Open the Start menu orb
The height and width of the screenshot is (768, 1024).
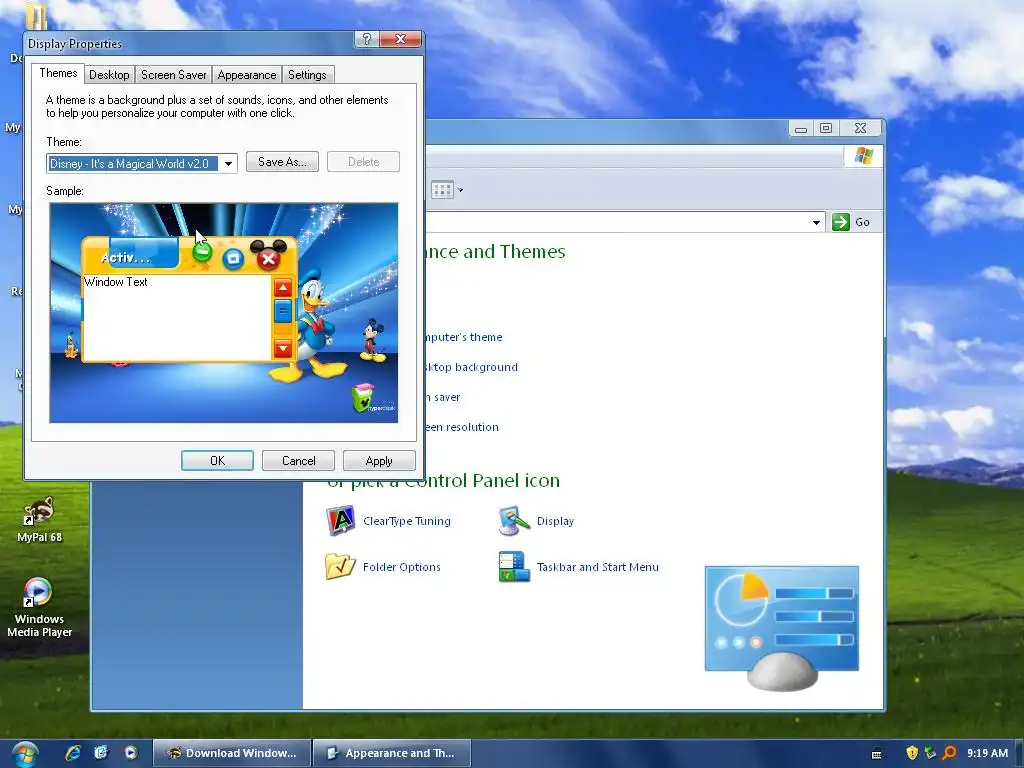24,754
